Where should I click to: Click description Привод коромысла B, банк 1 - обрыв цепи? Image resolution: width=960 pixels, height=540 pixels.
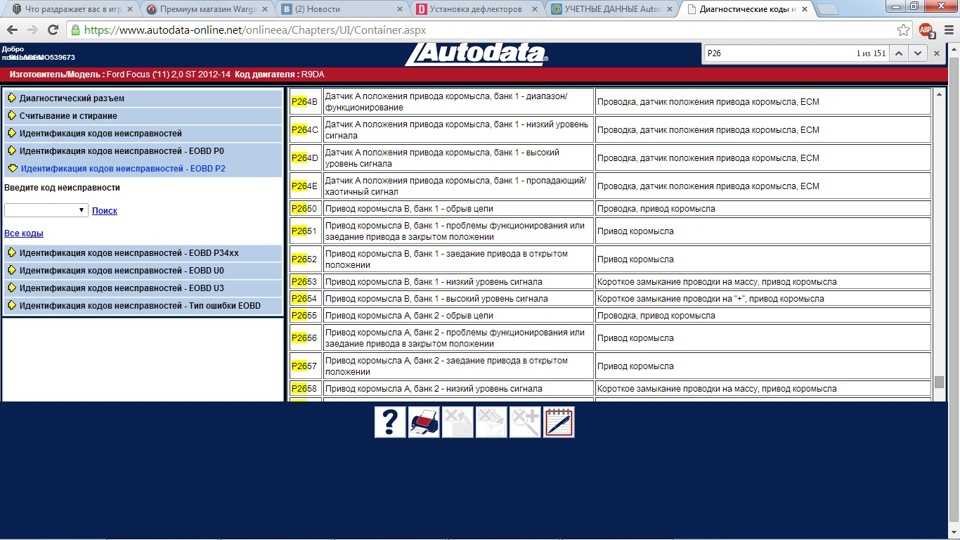tap(409, 209)
